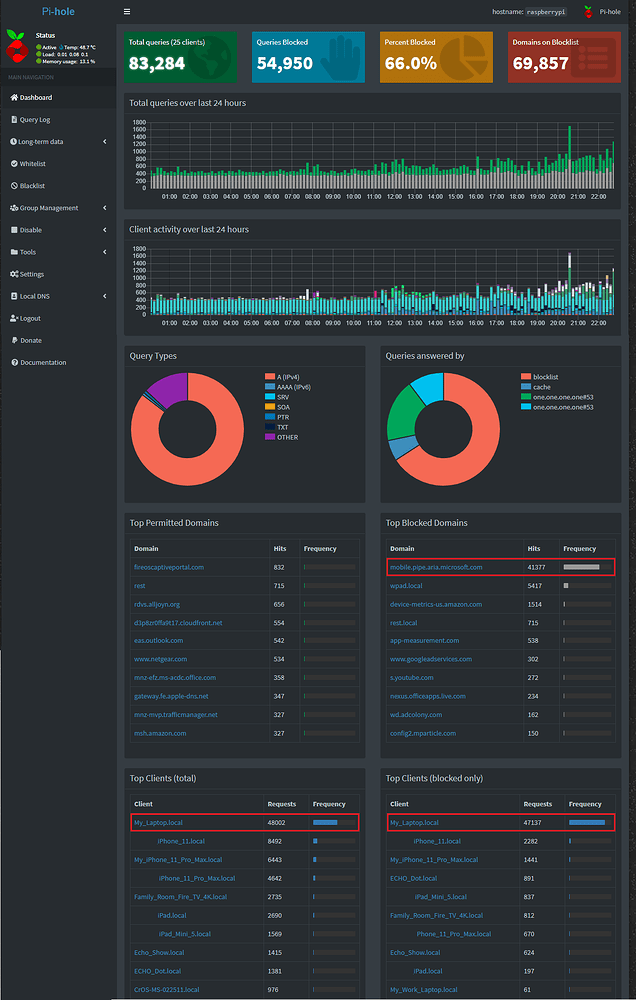
Task: Toggle the sidebar hamburger menu
Action: 127,11
